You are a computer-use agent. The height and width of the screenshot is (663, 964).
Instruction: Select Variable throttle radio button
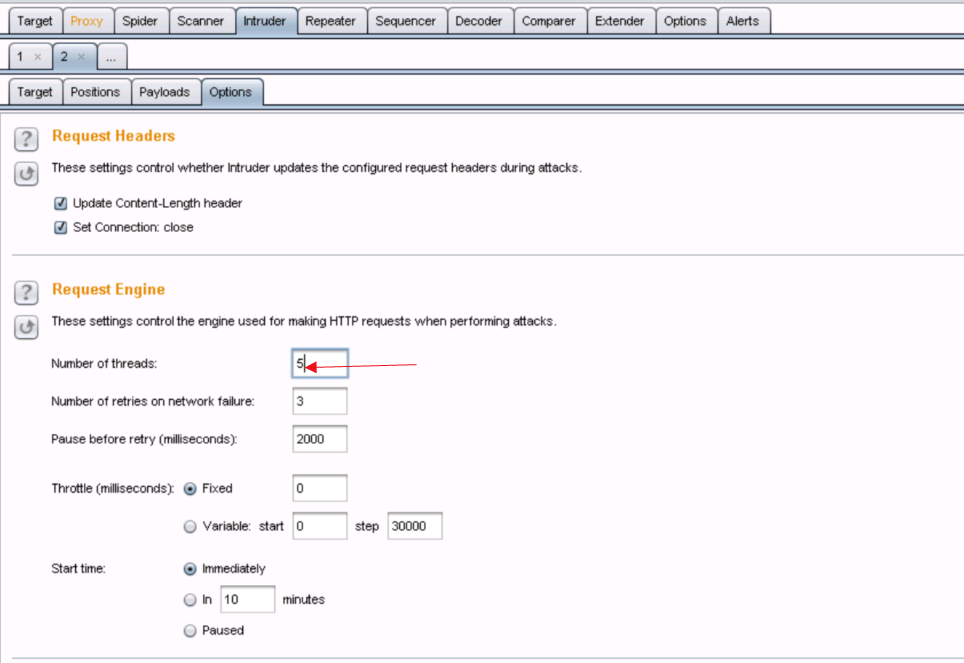[x=190, y=526]
